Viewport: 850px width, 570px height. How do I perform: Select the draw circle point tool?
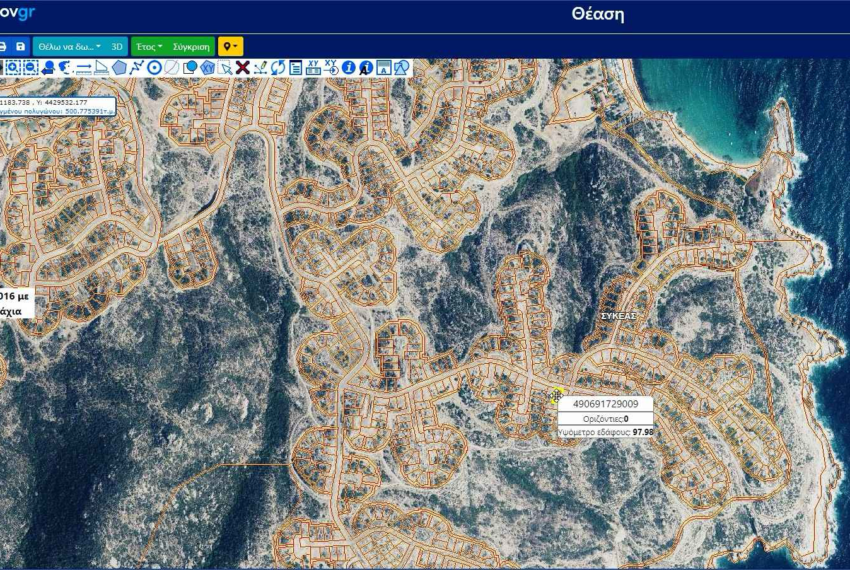155,67
